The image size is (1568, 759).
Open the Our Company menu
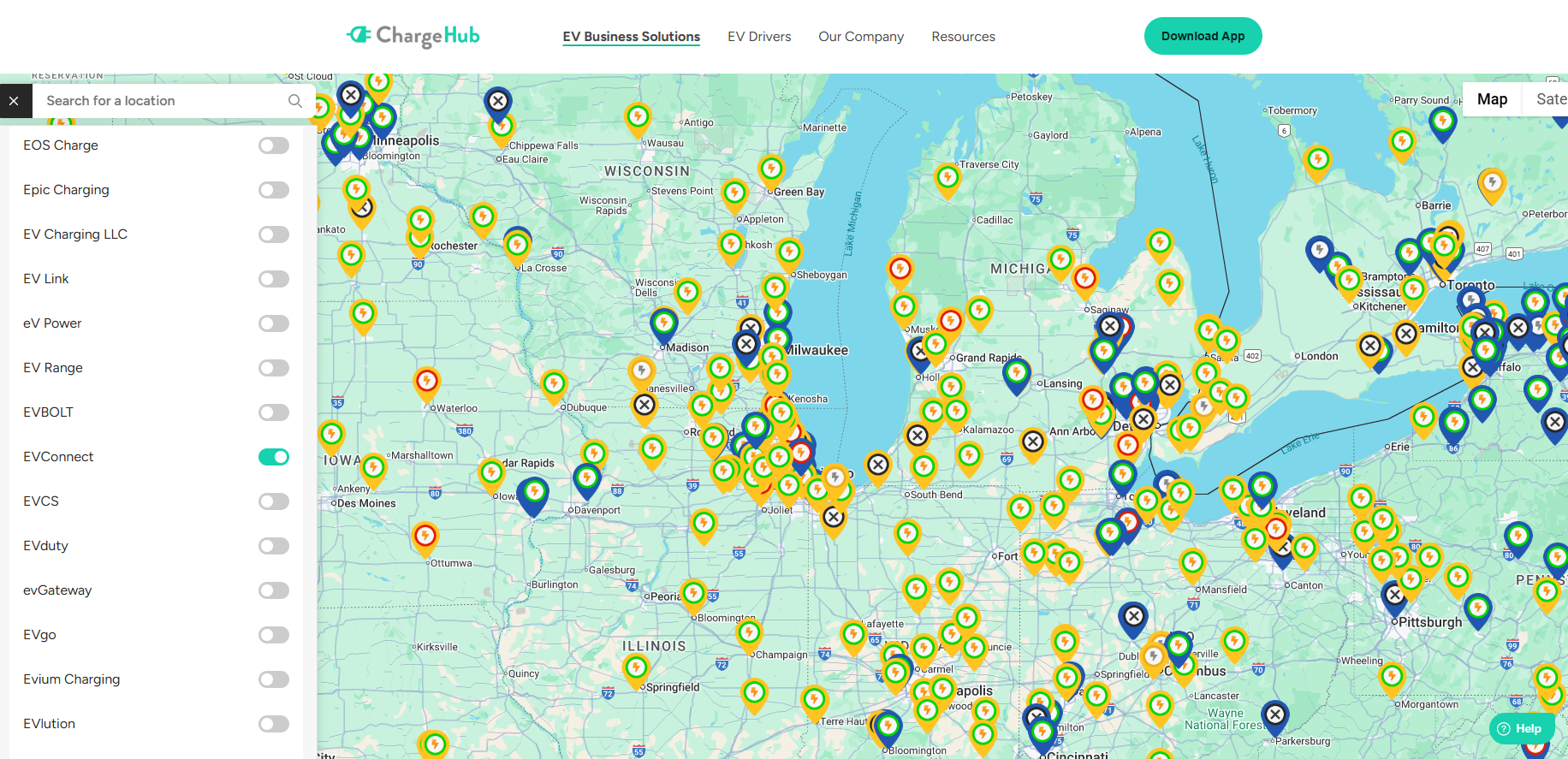coord(860,37)
